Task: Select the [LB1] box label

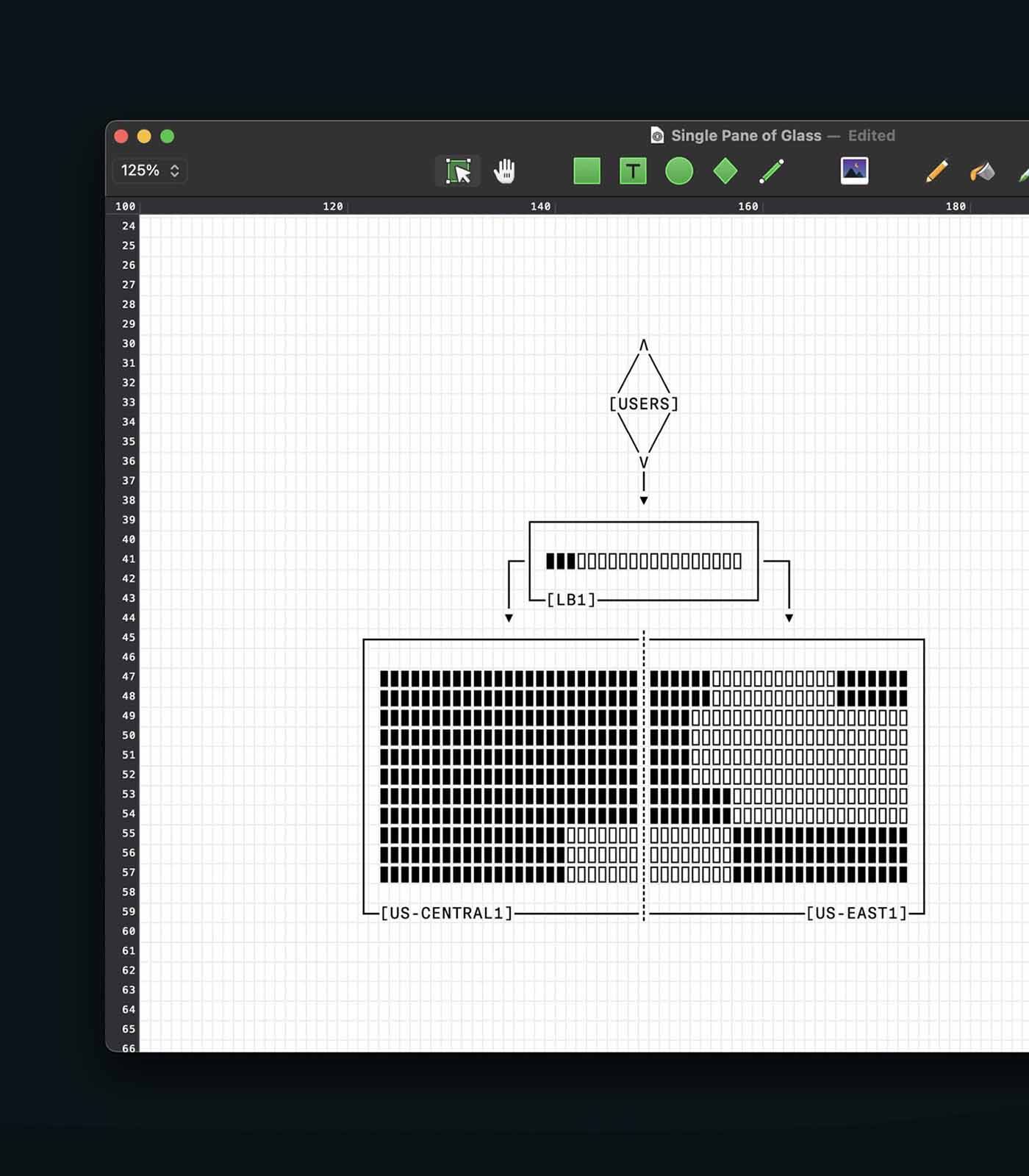Action: [571, 600]
